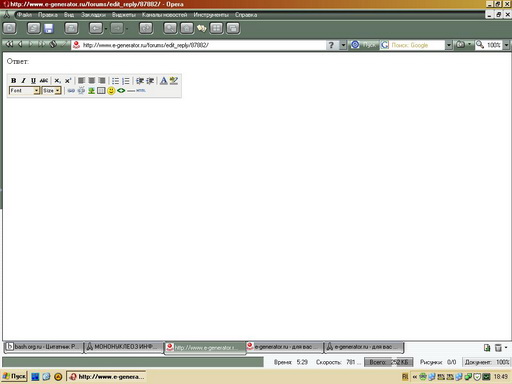Click the blue floppy disk save button

coord(49,28)
